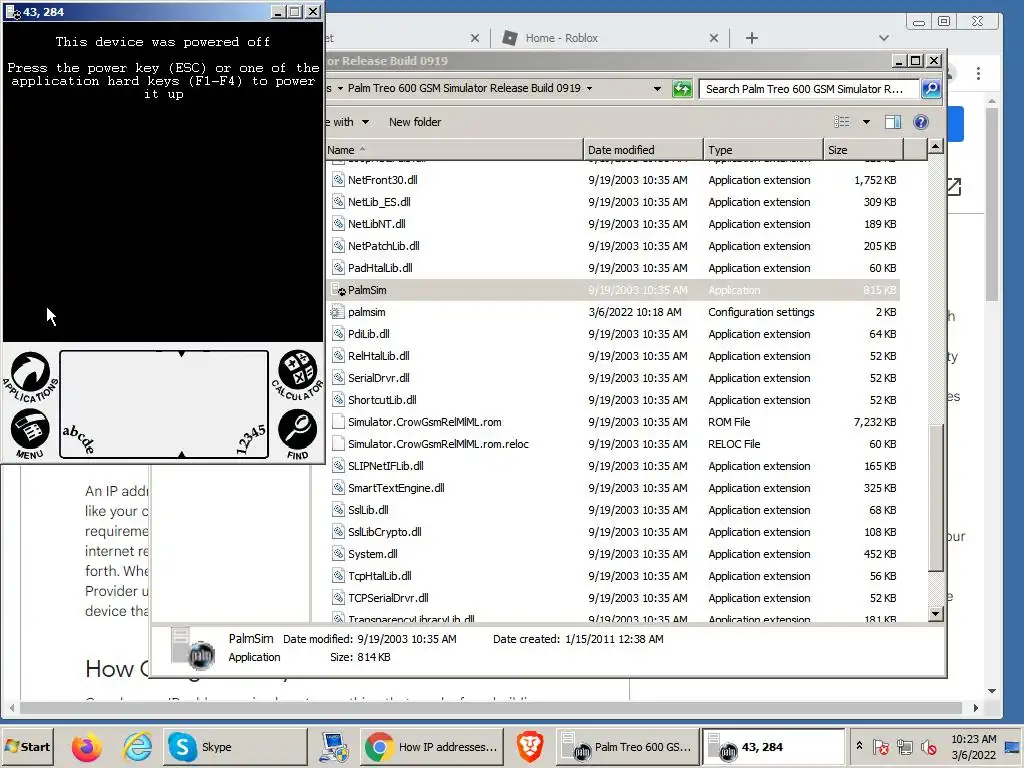Image resolution: width=1024 pixels, height=768 pixels.
Task: Close the Home - Roblox tab
Action: coord(714,38)
